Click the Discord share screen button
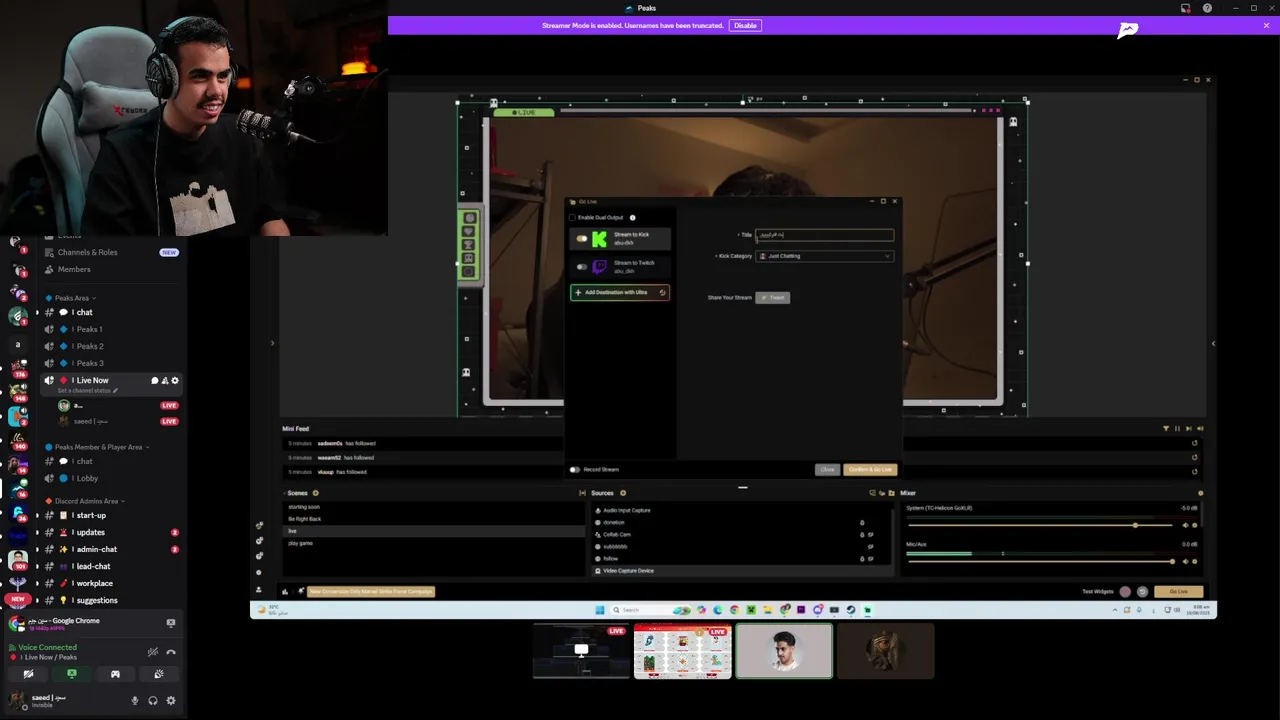The width and height of the screenshot is (1280, 720). [x=72, y=674]
